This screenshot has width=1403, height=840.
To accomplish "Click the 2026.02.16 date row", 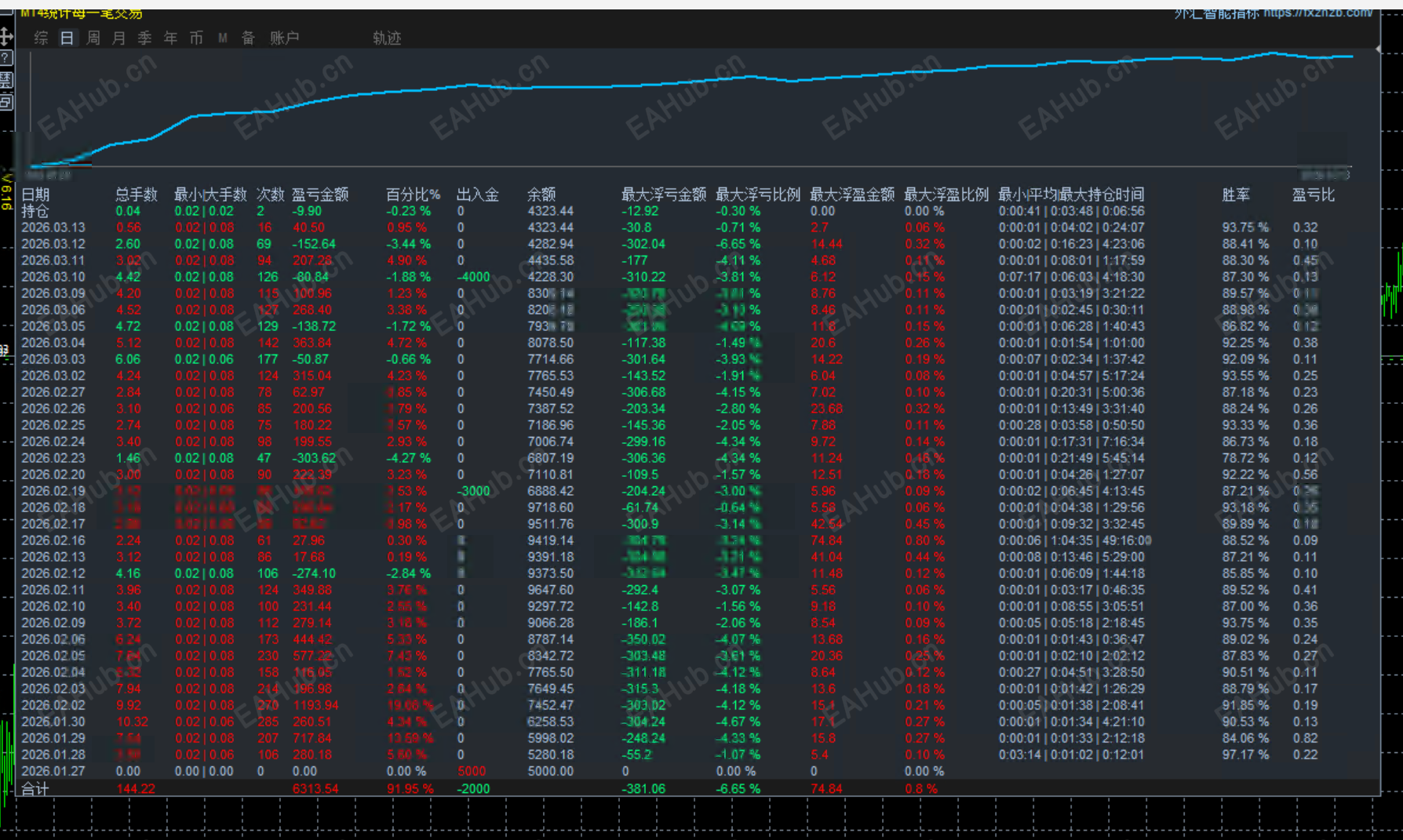I will click(53, 540).
